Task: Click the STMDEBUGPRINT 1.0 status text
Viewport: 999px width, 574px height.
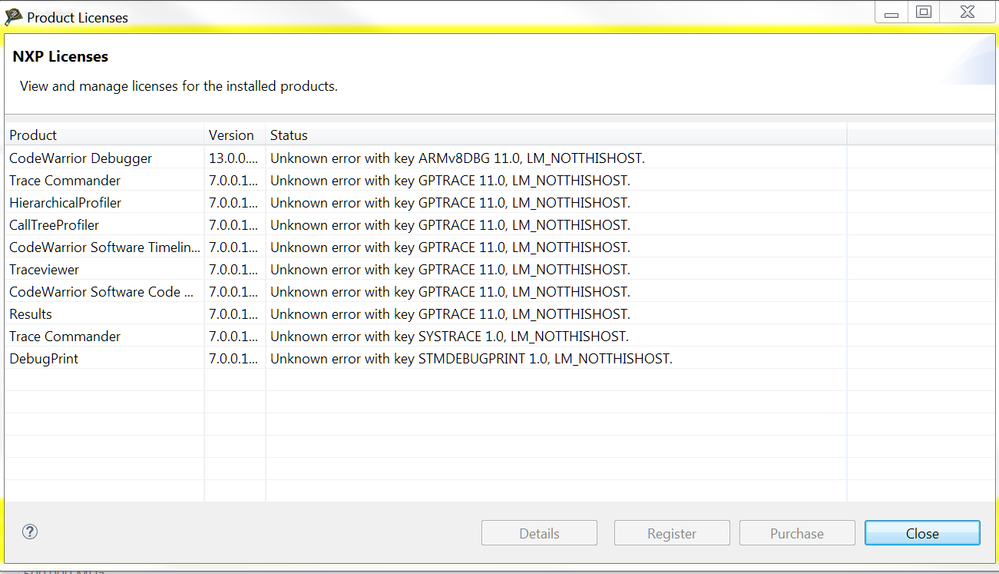Action: [471, 359]
